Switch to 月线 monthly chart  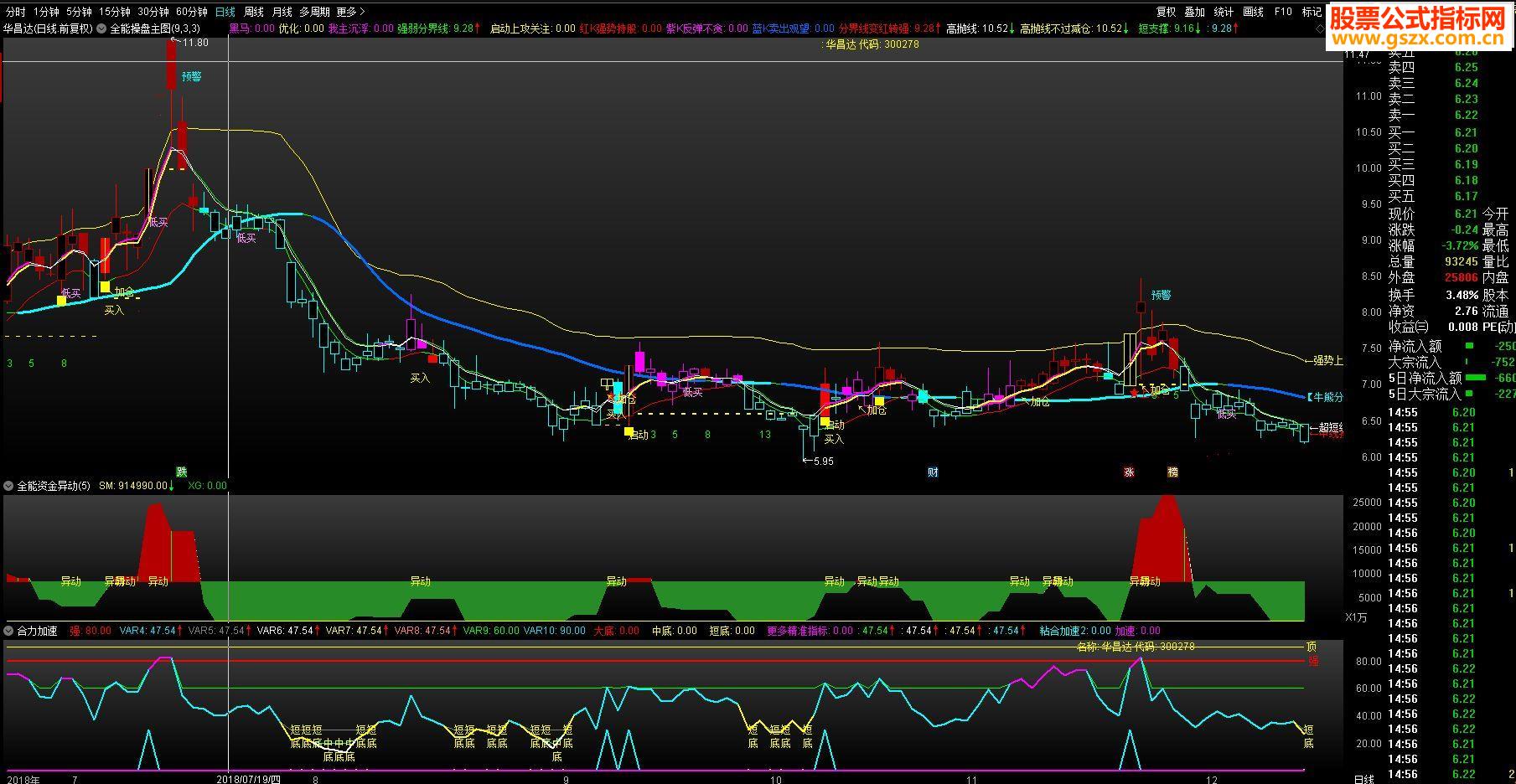tap(282, 12)
